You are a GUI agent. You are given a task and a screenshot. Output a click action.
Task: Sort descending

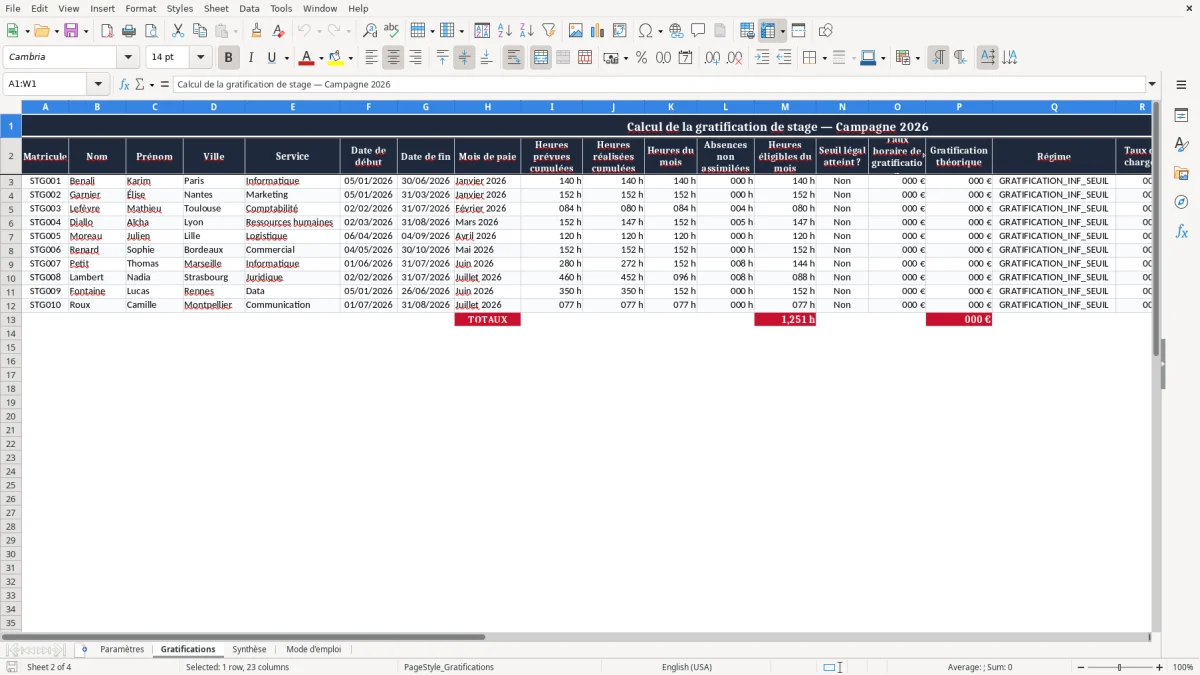click(527, 31)
